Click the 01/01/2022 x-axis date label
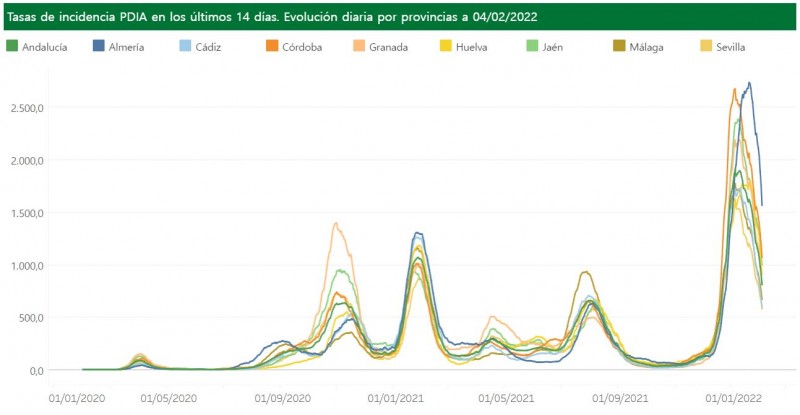Screen dimensions: 800x415 click(x=732, y=397)
